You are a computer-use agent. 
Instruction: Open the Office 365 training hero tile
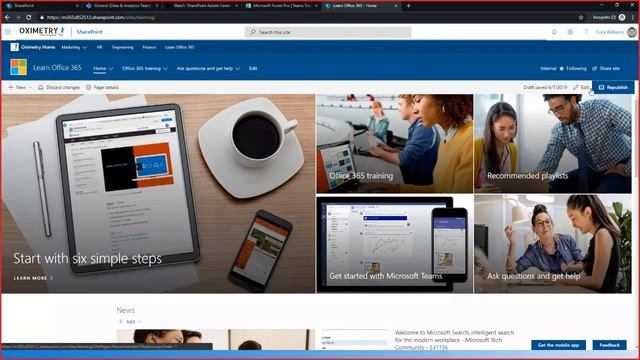(x=395, y=144)
